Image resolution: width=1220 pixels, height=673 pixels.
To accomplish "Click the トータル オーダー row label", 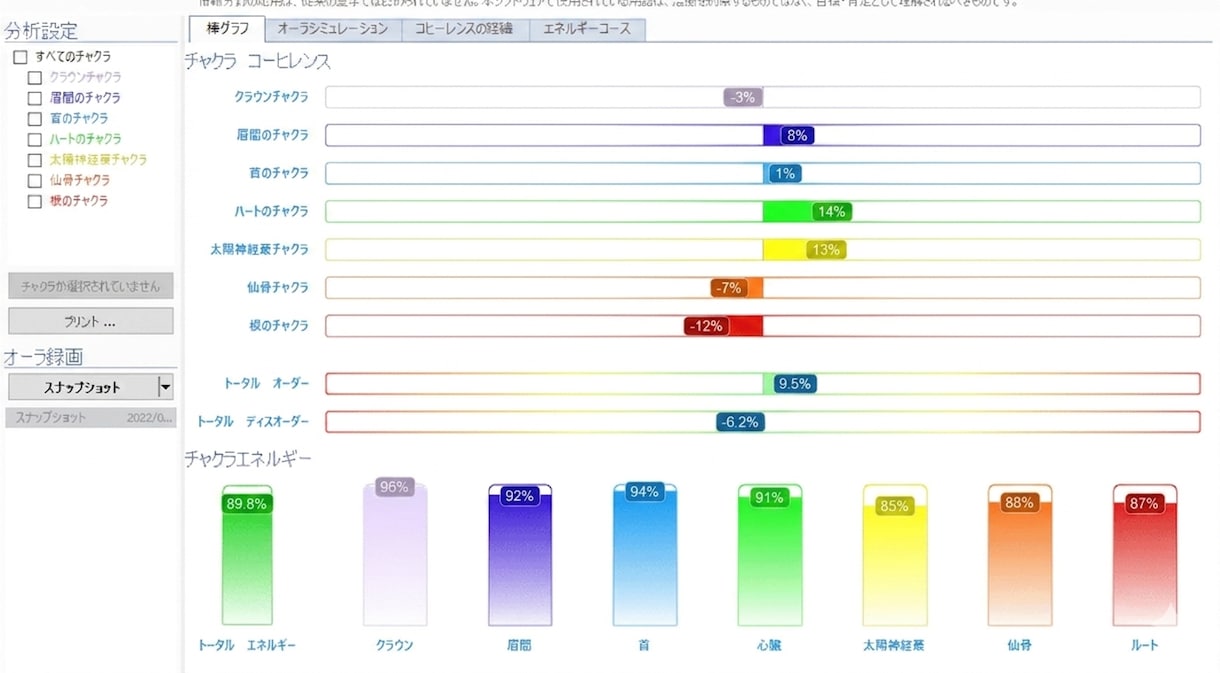I will (265, 383).
